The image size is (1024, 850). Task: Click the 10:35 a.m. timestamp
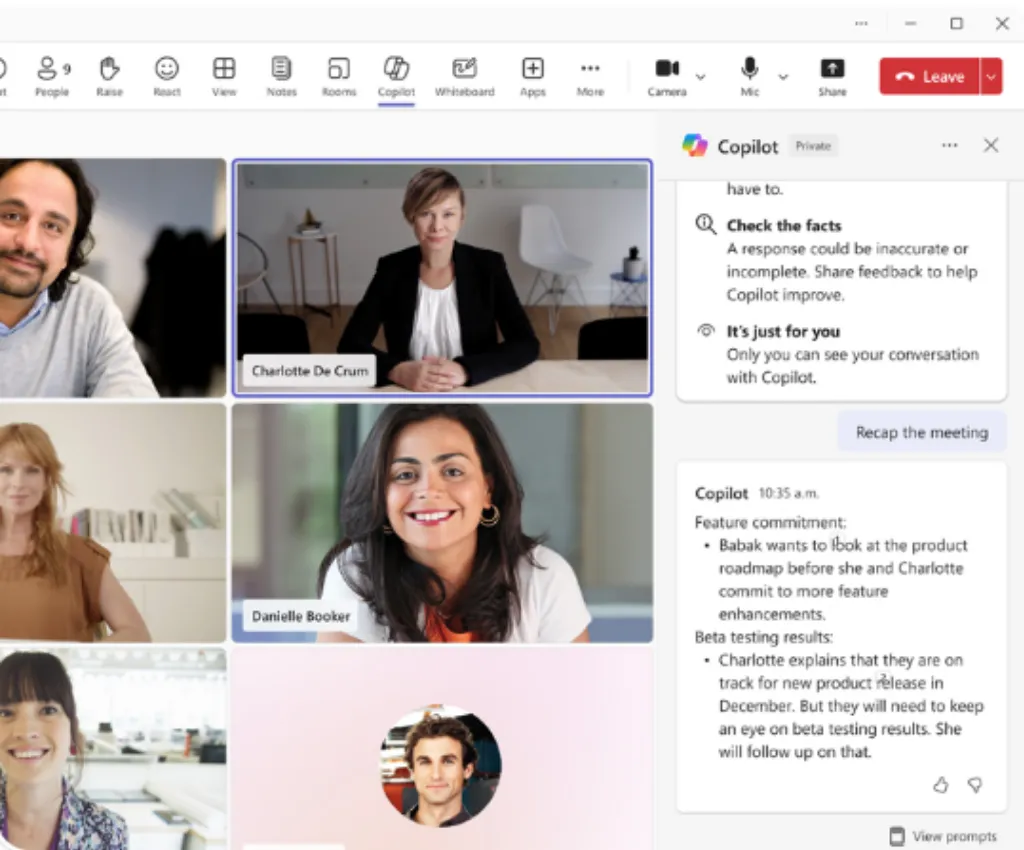pyautogui.click(x=788, y=494)
